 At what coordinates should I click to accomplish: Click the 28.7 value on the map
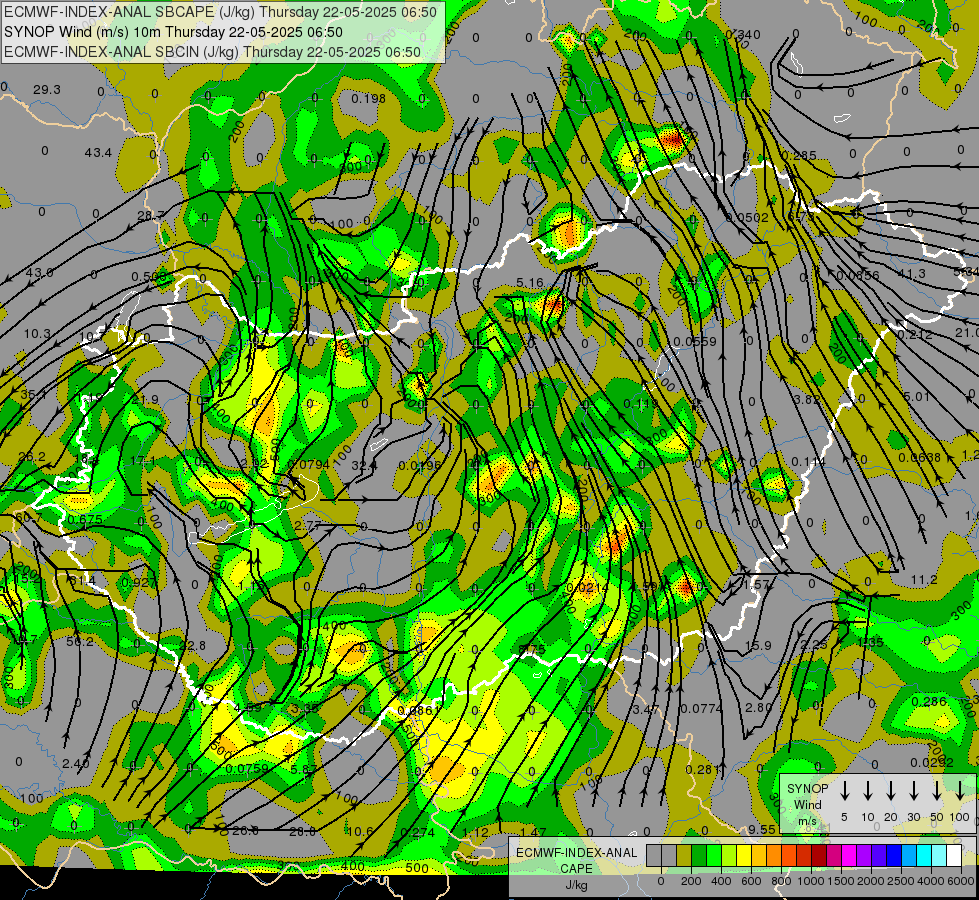pos(150,216)
